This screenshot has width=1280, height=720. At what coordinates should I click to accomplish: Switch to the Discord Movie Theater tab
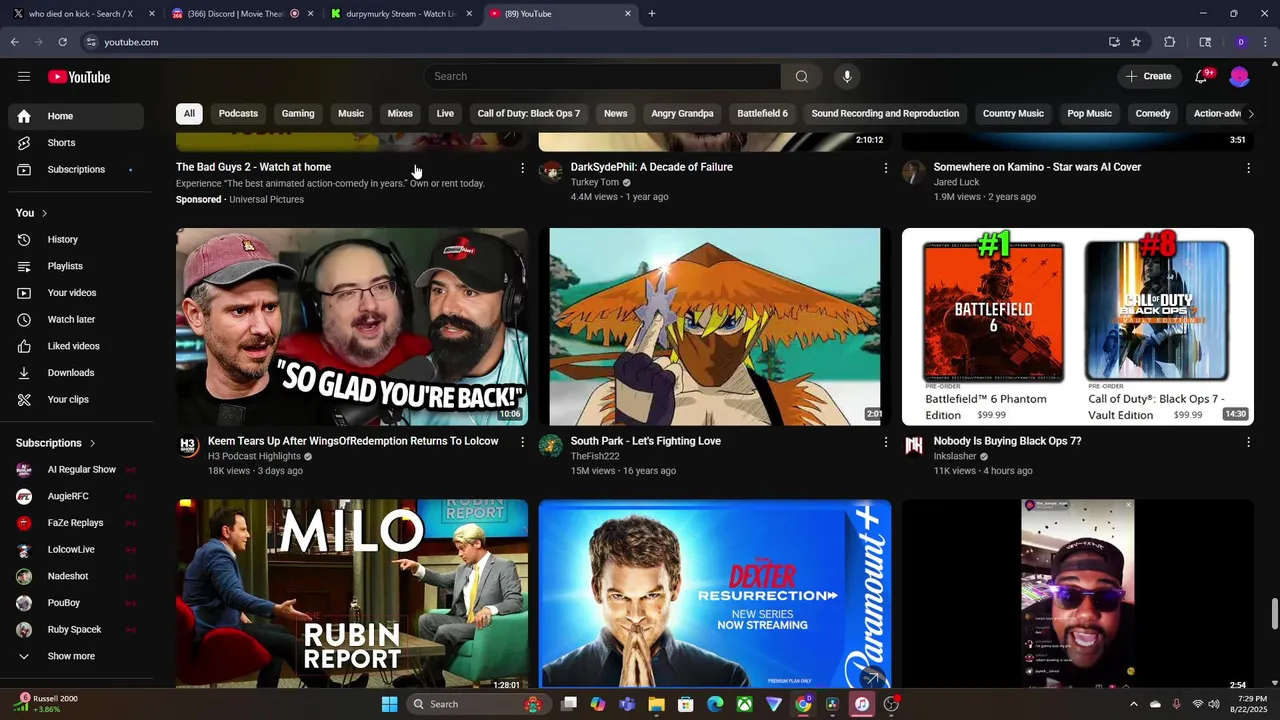tap(241, 14)
